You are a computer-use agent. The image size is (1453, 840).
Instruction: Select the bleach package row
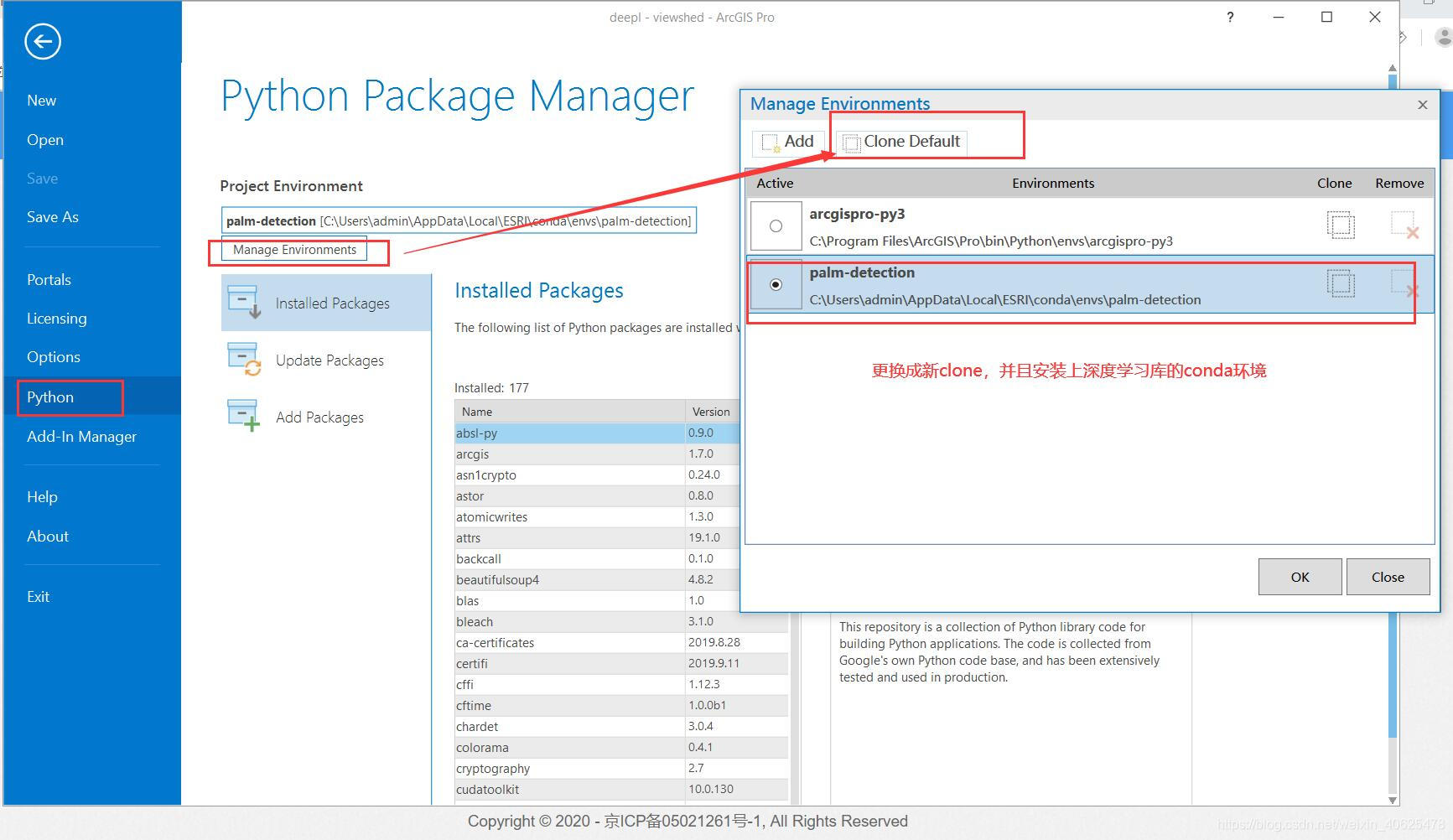click(621, 622)
